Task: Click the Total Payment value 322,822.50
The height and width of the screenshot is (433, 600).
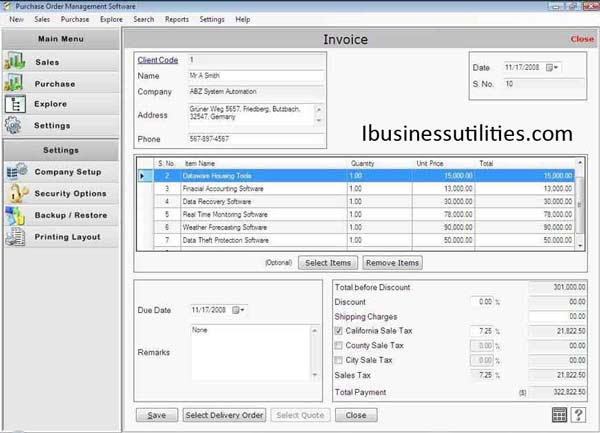Action: click(x=557, y=392)
